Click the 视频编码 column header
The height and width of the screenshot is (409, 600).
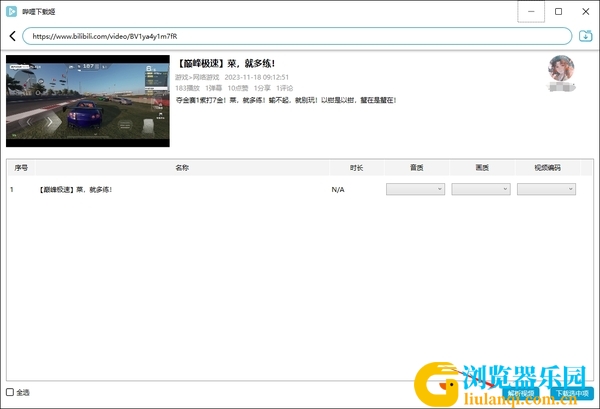[548, 168]
